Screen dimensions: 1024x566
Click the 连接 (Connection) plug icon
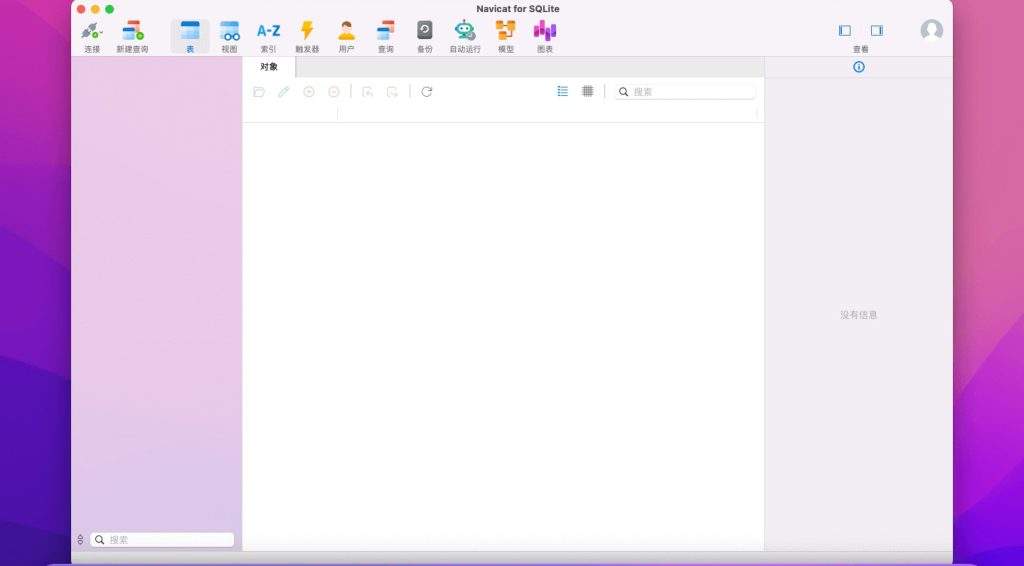coord(91,31)
